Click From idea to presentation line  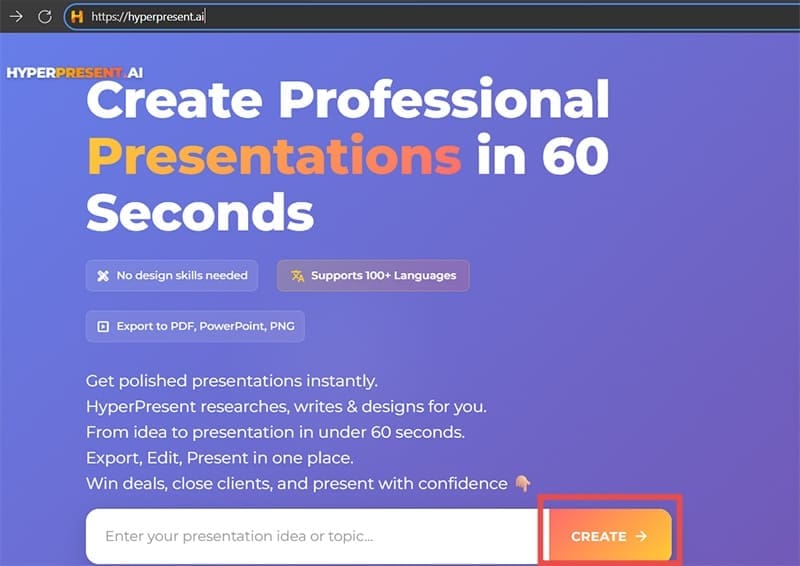275,432
